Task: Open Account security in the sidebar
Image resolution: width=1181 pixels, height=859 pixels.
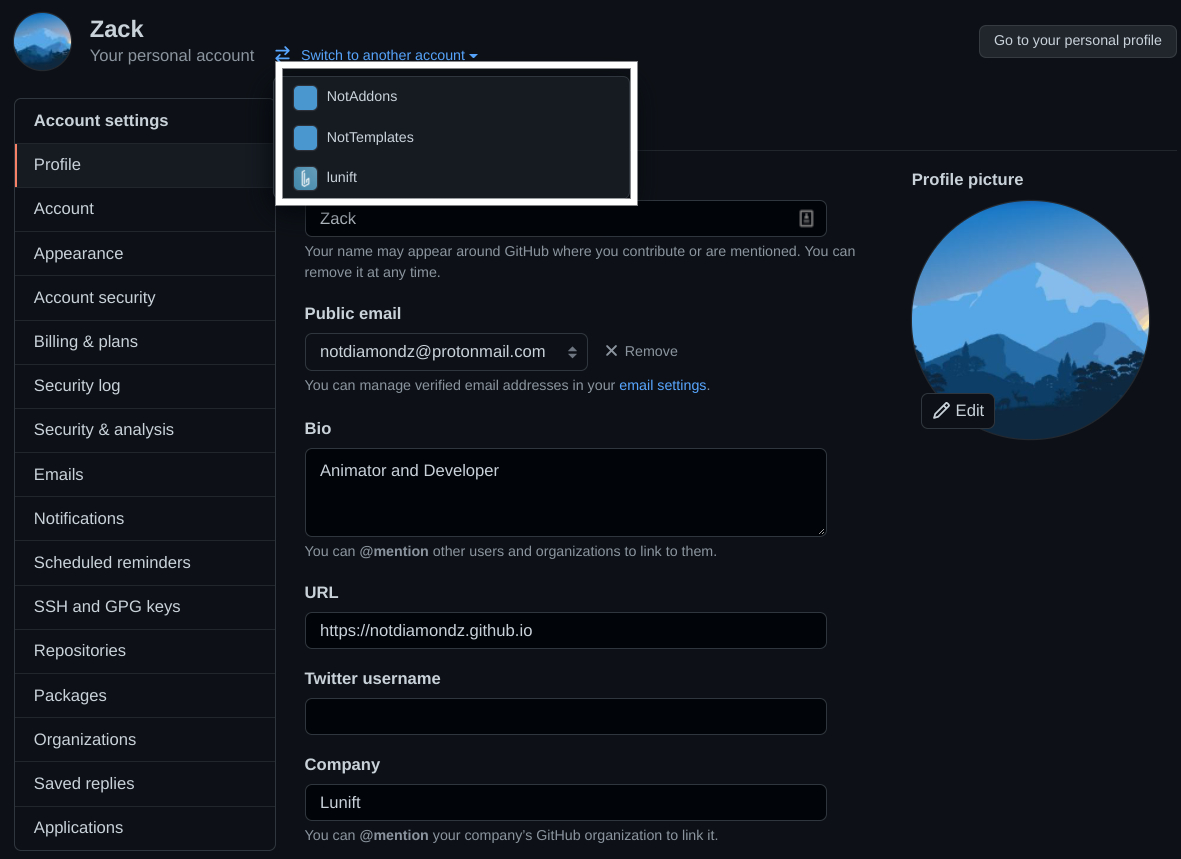Action: click(145, 298)
